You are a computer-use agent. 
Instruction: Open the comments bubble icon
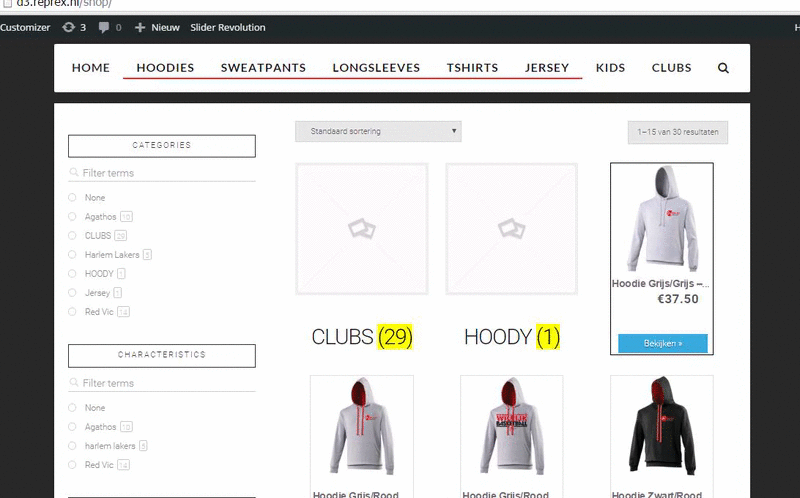tap(104, 28)
